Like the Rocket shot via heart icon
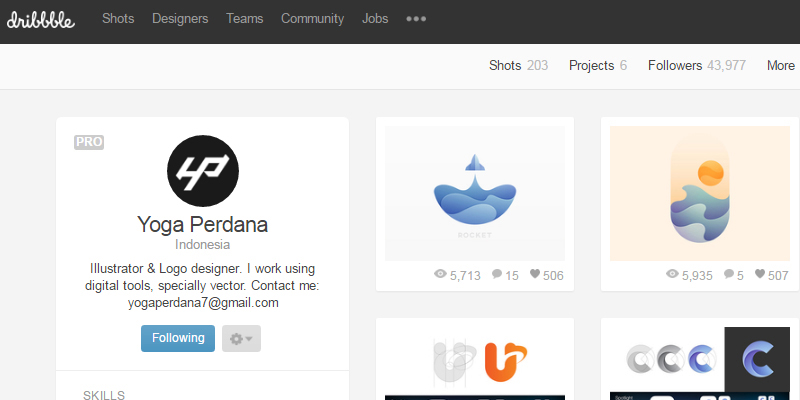The image size is (800, 400). coord(535,274)
